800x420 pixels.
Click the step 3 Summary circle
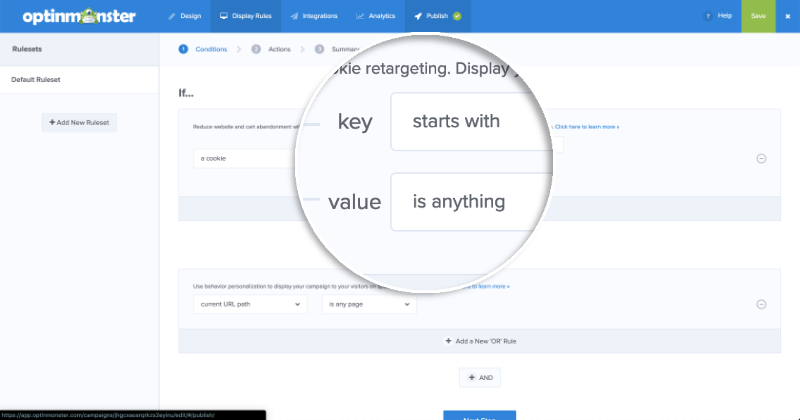click(319, 50)
